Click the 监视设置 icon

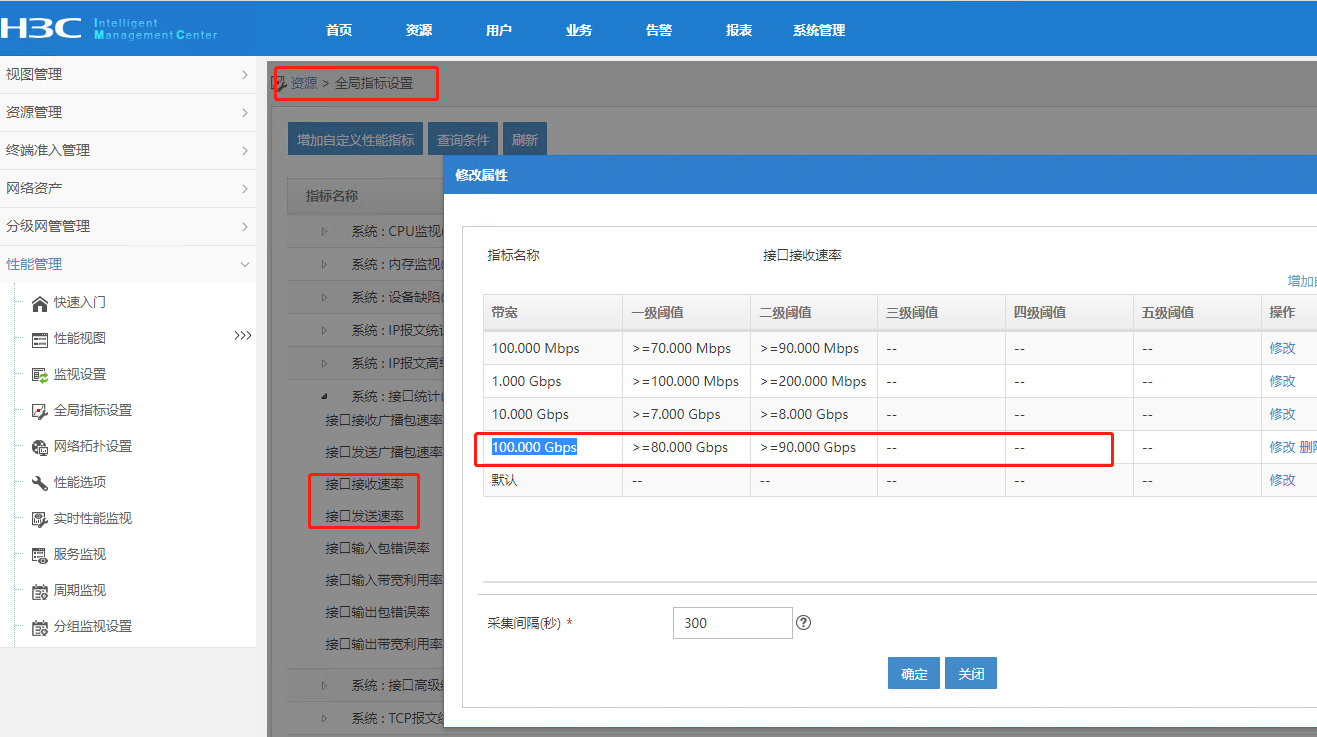[40, 375]
